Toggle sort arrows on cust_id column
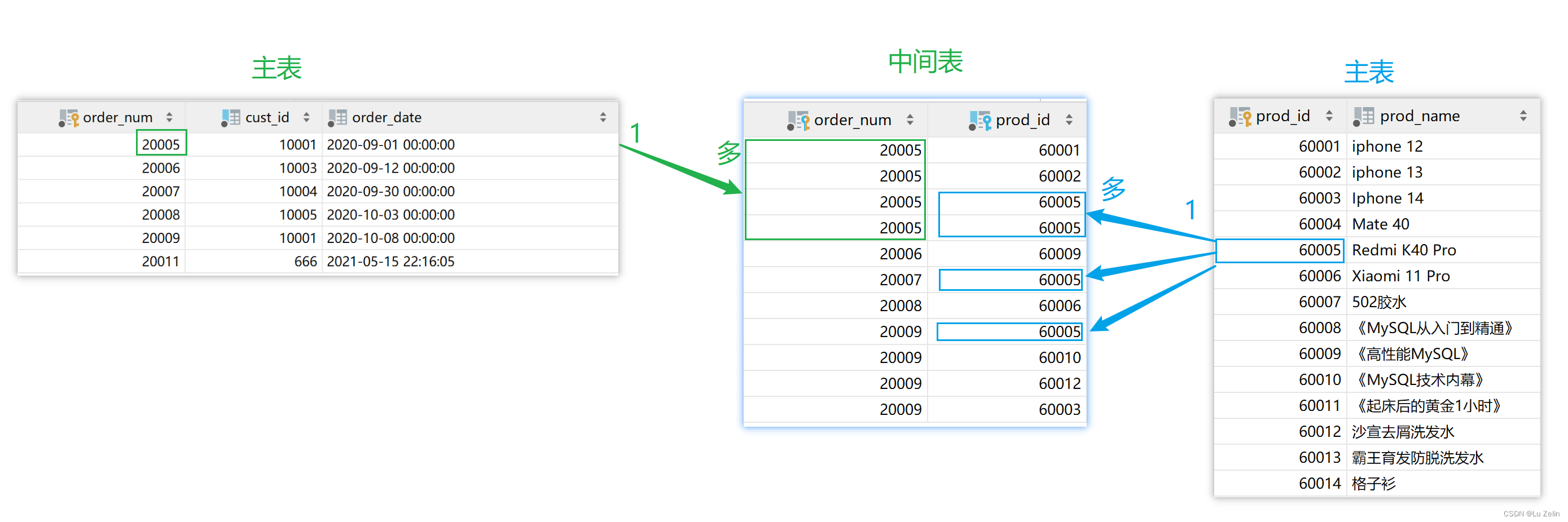Viewport: 1568px width, 522px height. [306, 117]
